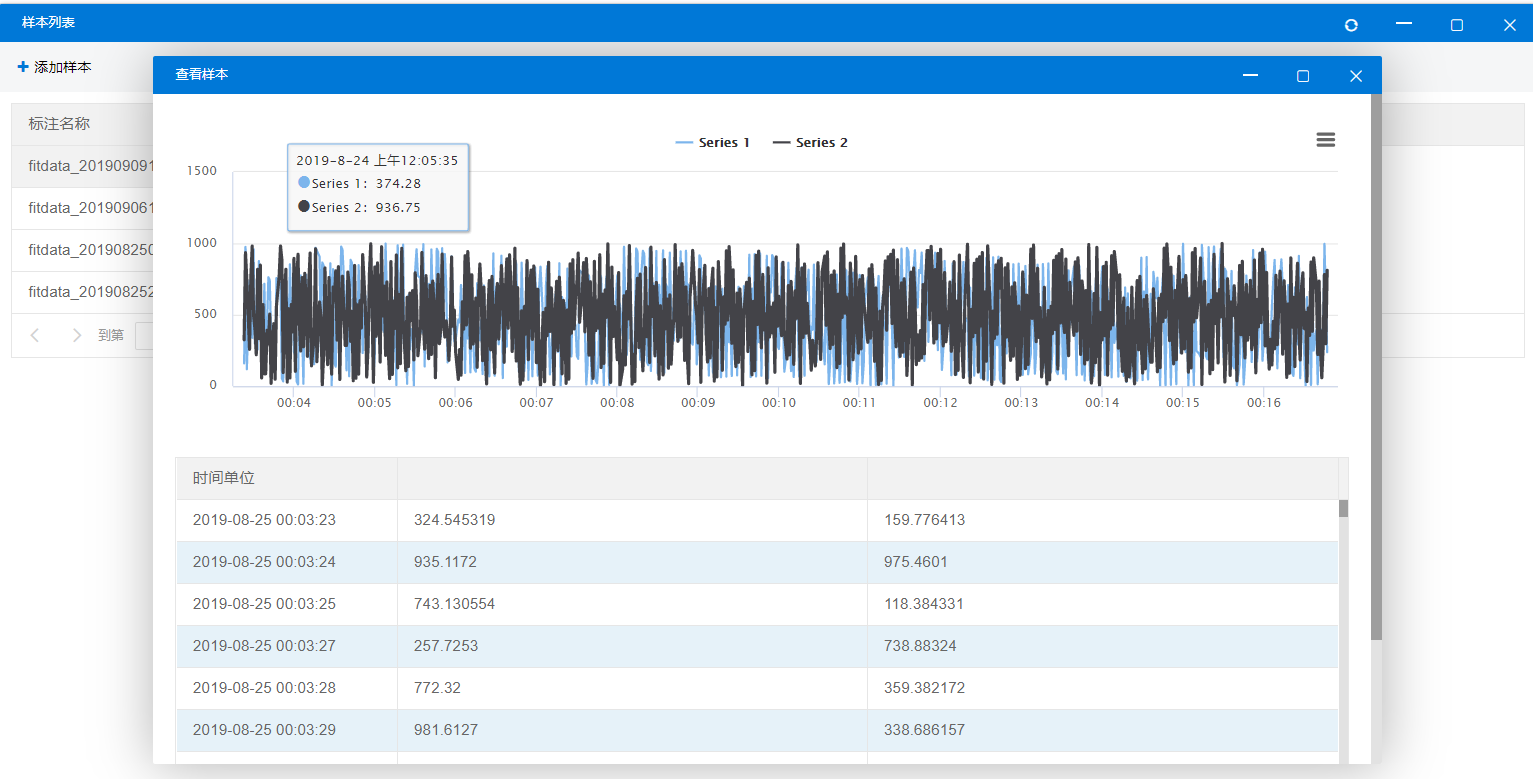Minimize the 样本列表 window
The height and width of the screenshot is (779, 1533).
click(x=1404, y=24)
